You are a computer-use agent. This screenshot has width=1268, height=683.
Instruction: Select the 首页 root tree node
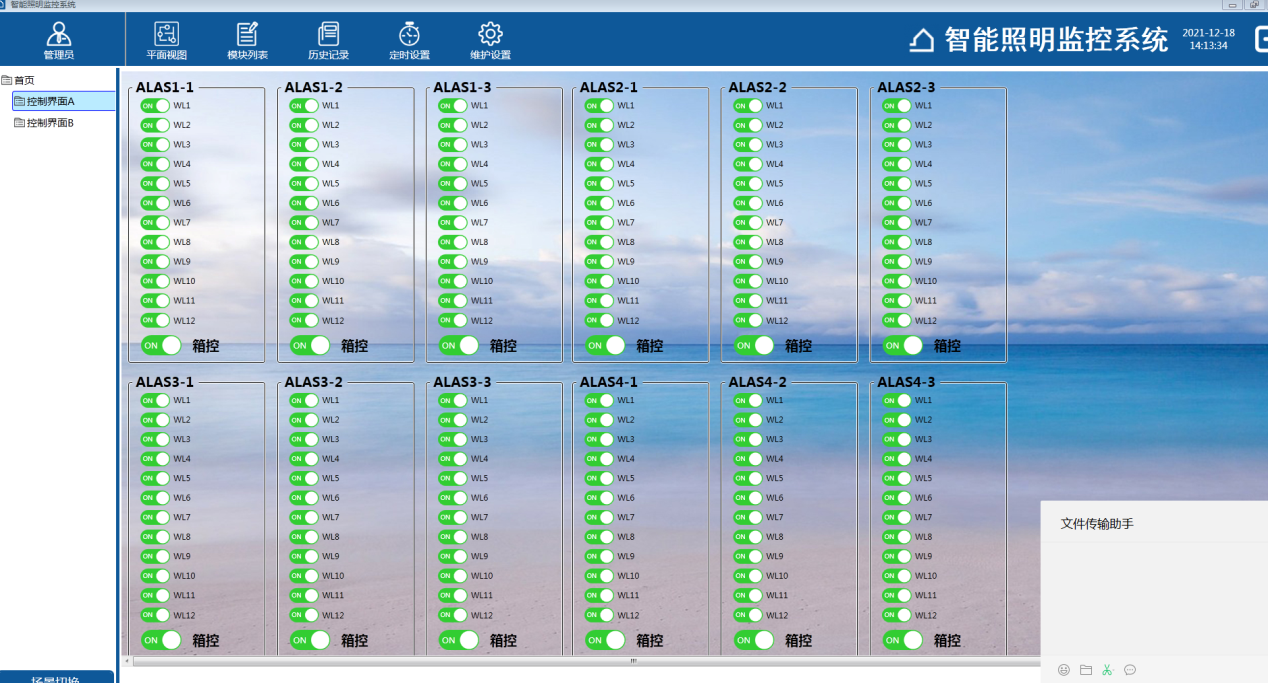point(24,80)
